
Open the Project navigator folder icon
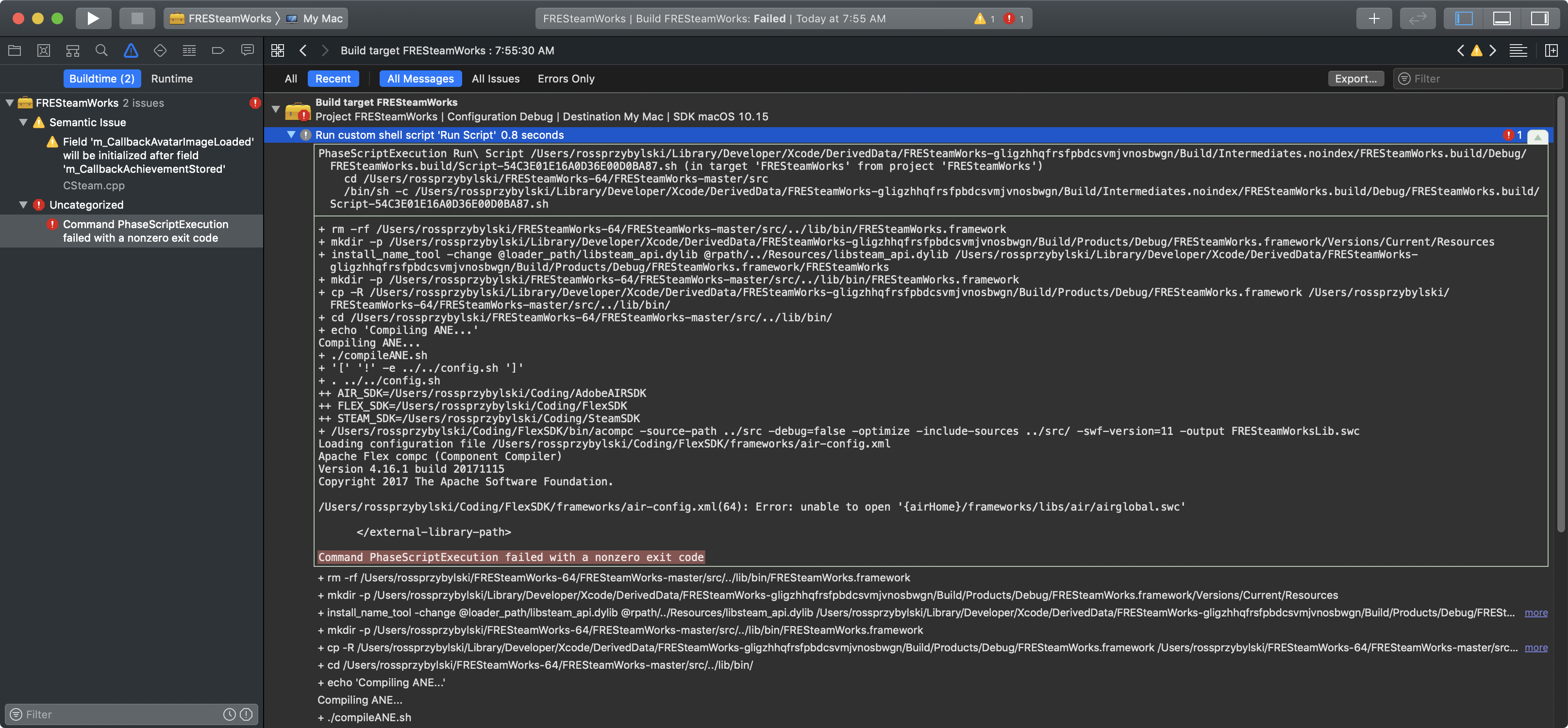[15, 50]
